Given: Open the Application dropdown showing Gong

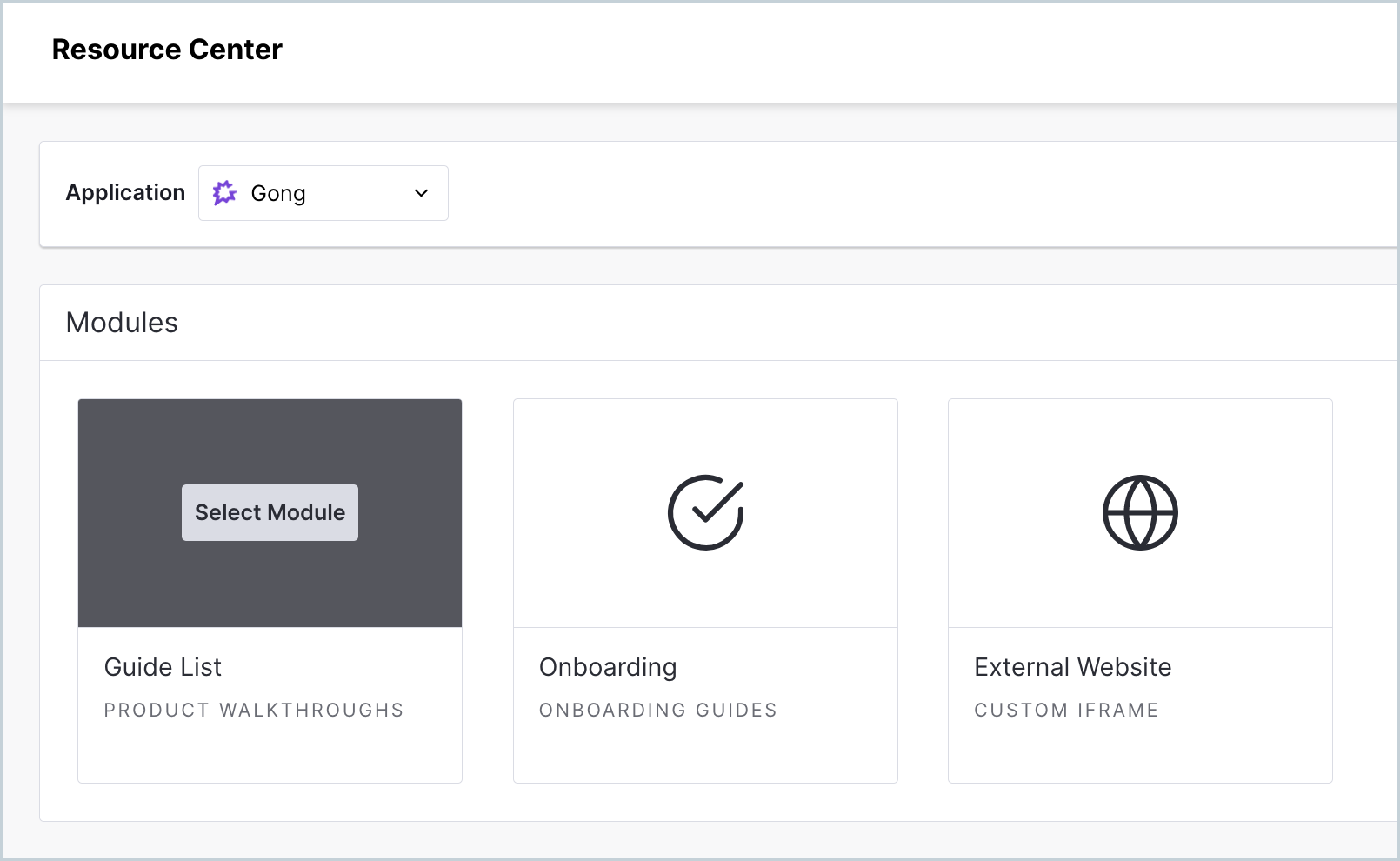Looking at the screenshot, I should [323, 193].
